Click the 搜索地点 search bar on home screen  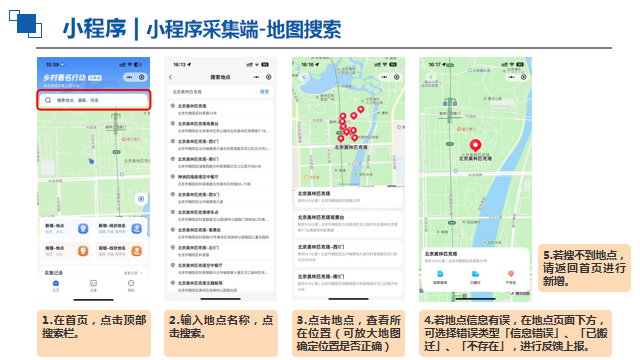pyautogui.click(x=94, y=100)
